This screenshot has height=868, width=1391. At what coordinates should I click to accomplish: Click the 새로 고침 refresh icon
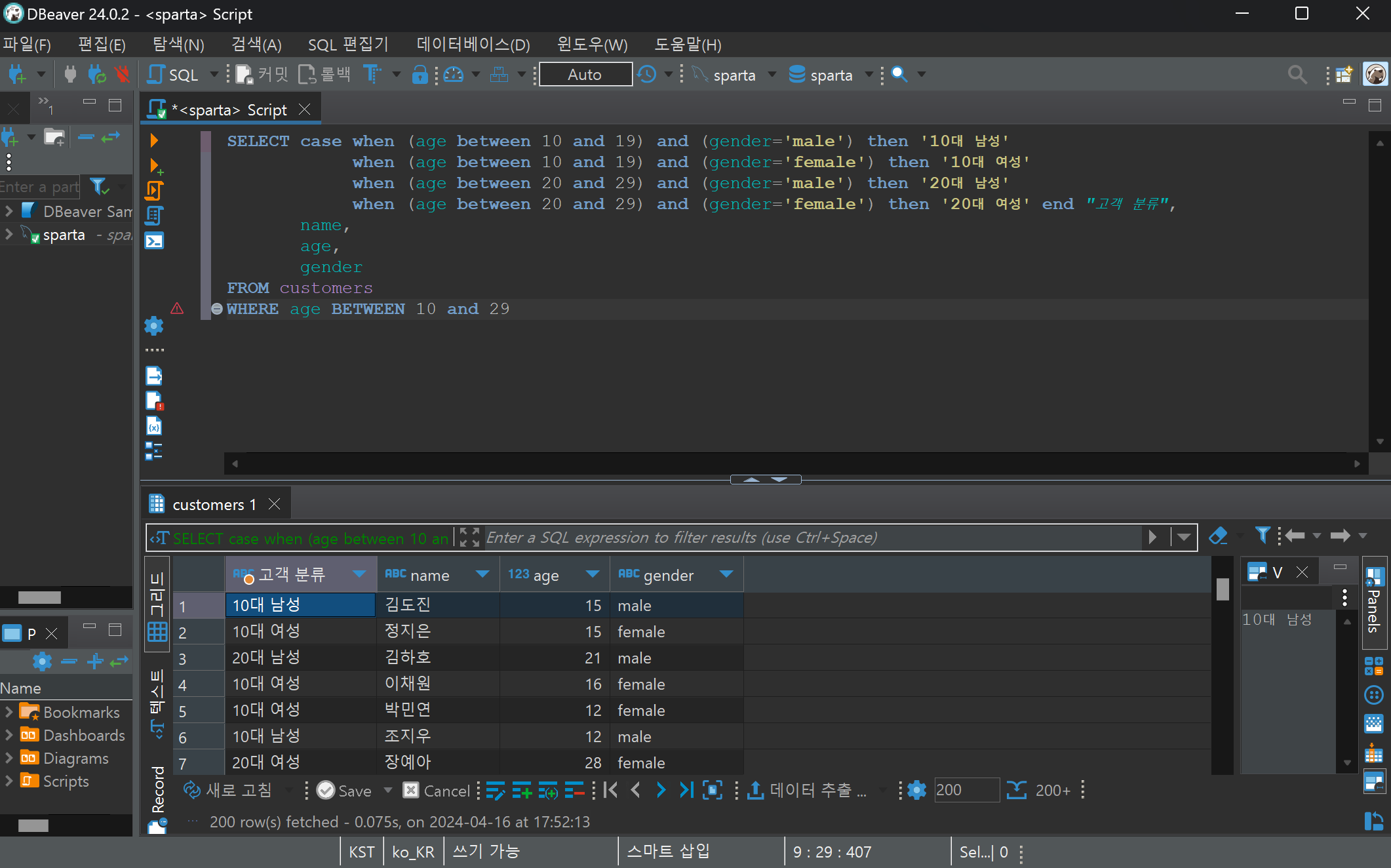(x=191, y=791)
